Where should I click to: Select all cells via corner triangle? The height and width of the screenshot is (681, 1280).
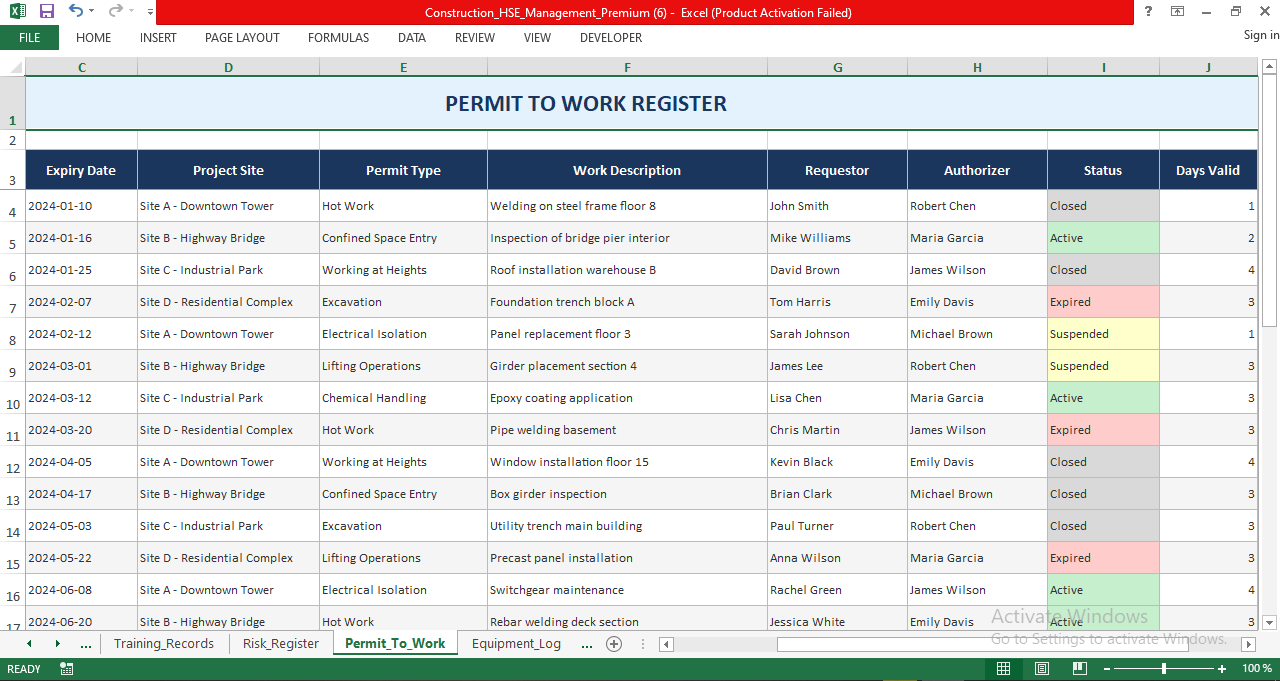coord(13,68)
